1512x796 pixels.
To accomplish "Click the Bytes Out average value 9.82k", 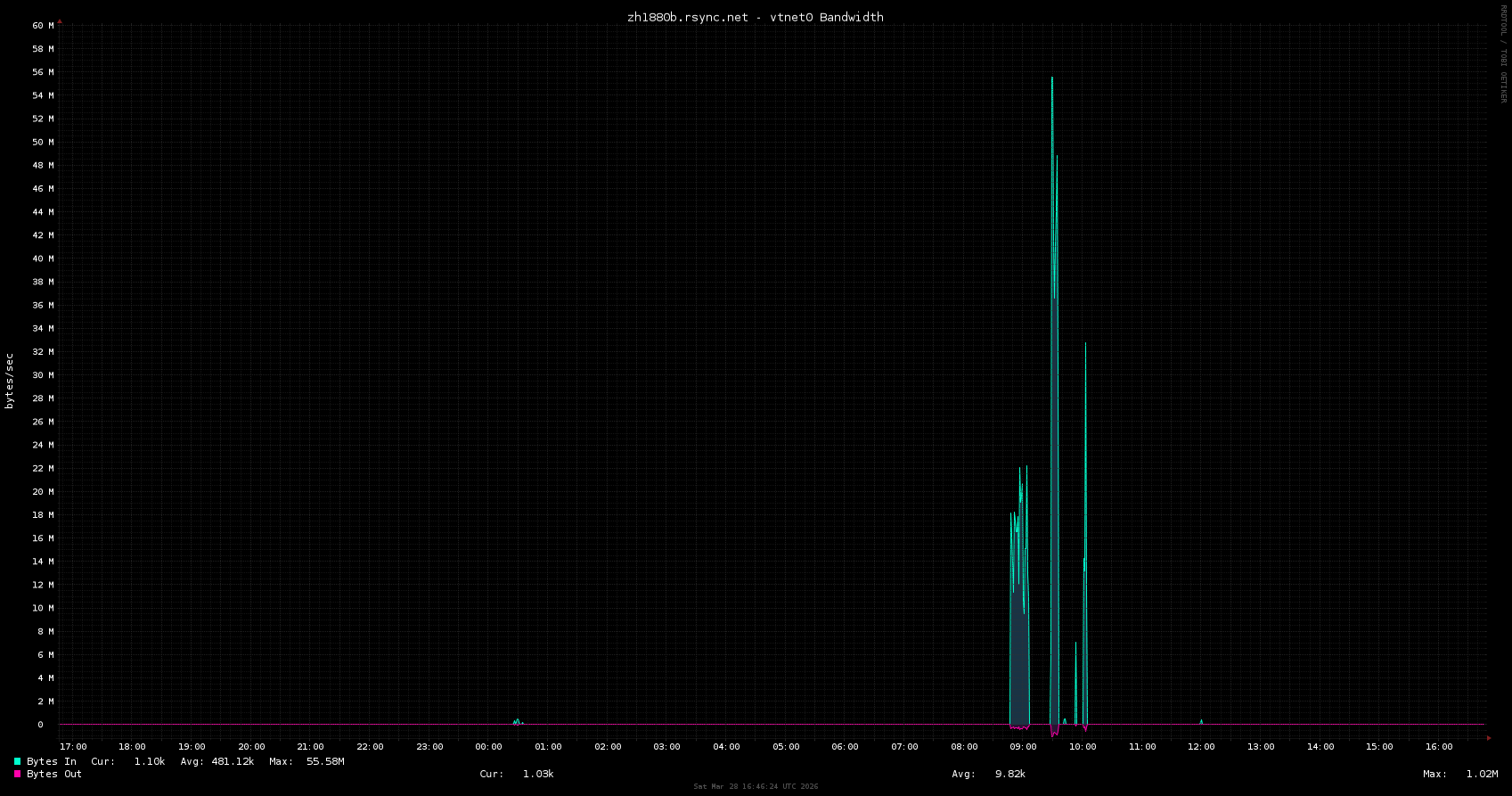I will point(1010,774).
